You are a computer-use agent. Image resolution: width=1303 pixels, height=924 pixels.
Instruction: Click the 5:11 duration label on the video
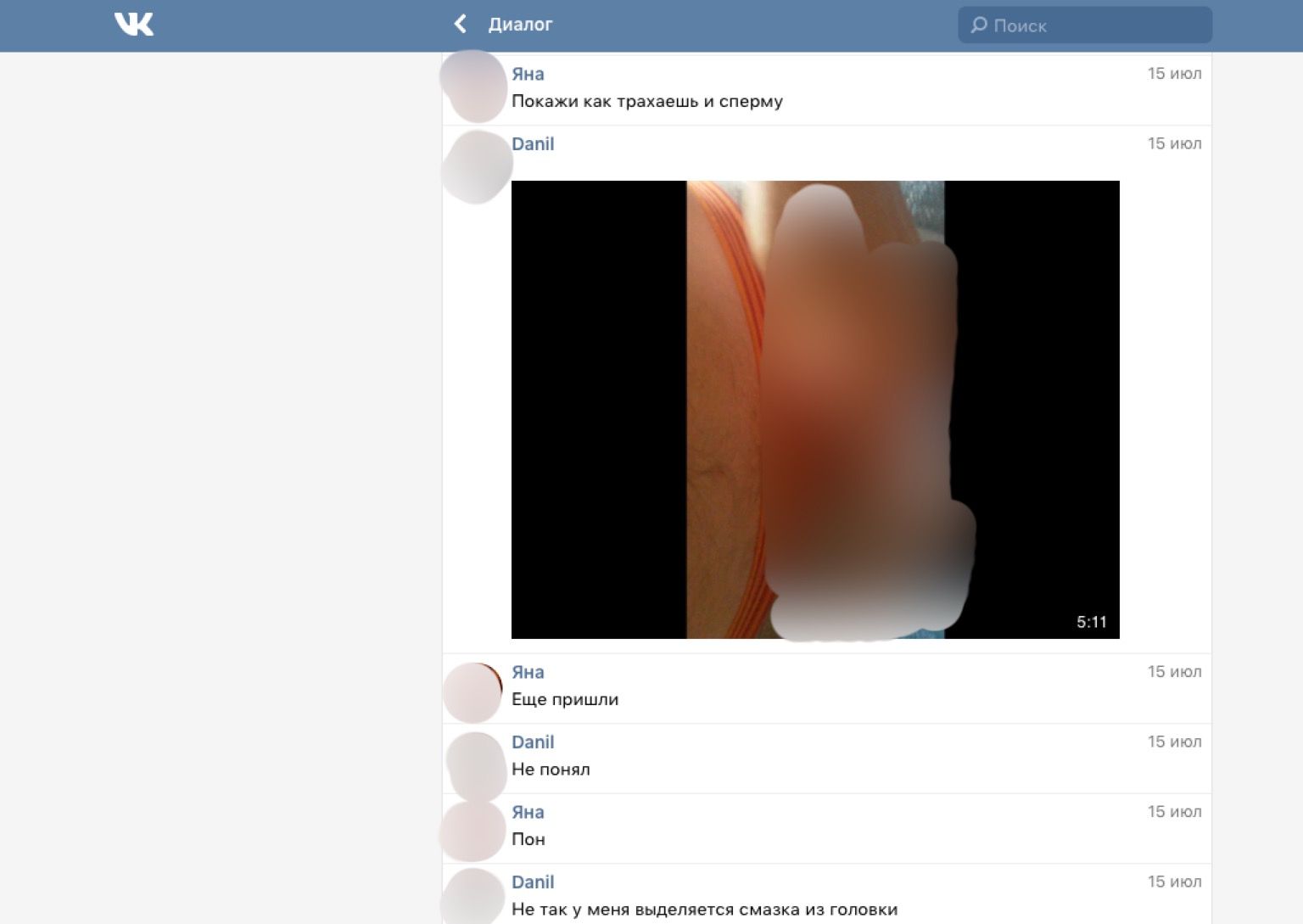(1091, 622)
